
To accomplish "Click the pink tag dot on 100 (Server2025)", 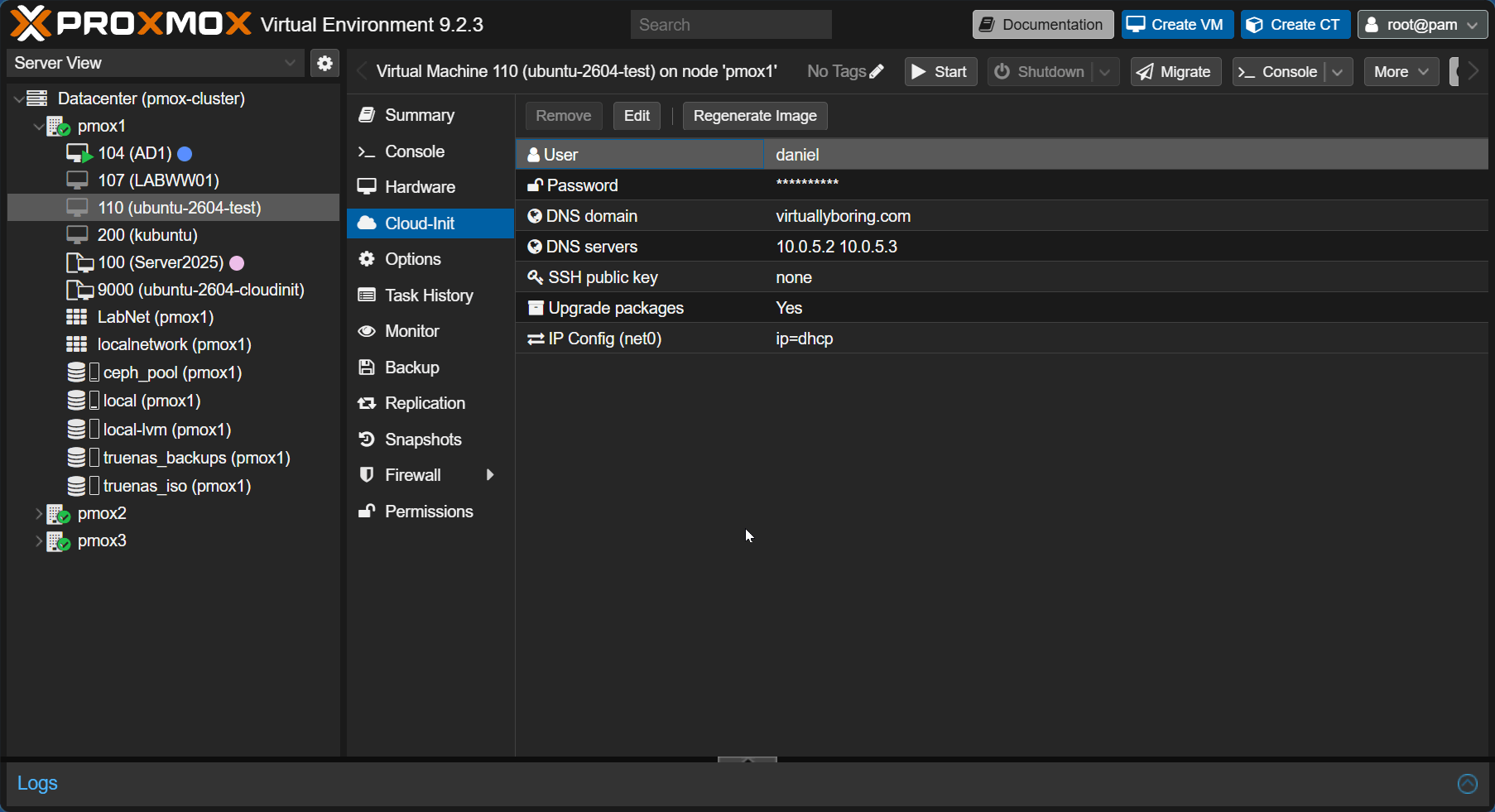I will (237, 262).
